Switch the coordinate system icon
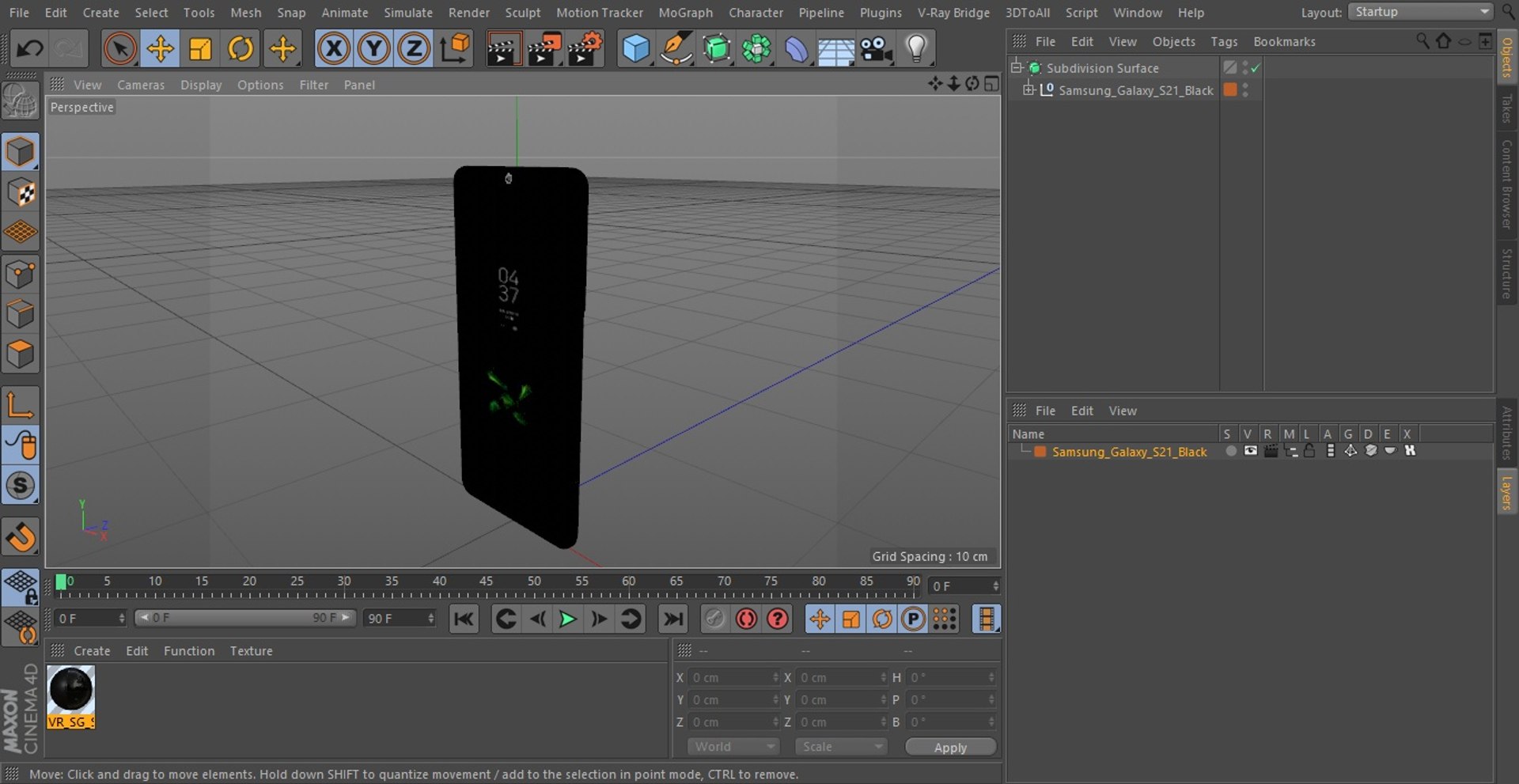1519x784 pixels. pos(455,49)
